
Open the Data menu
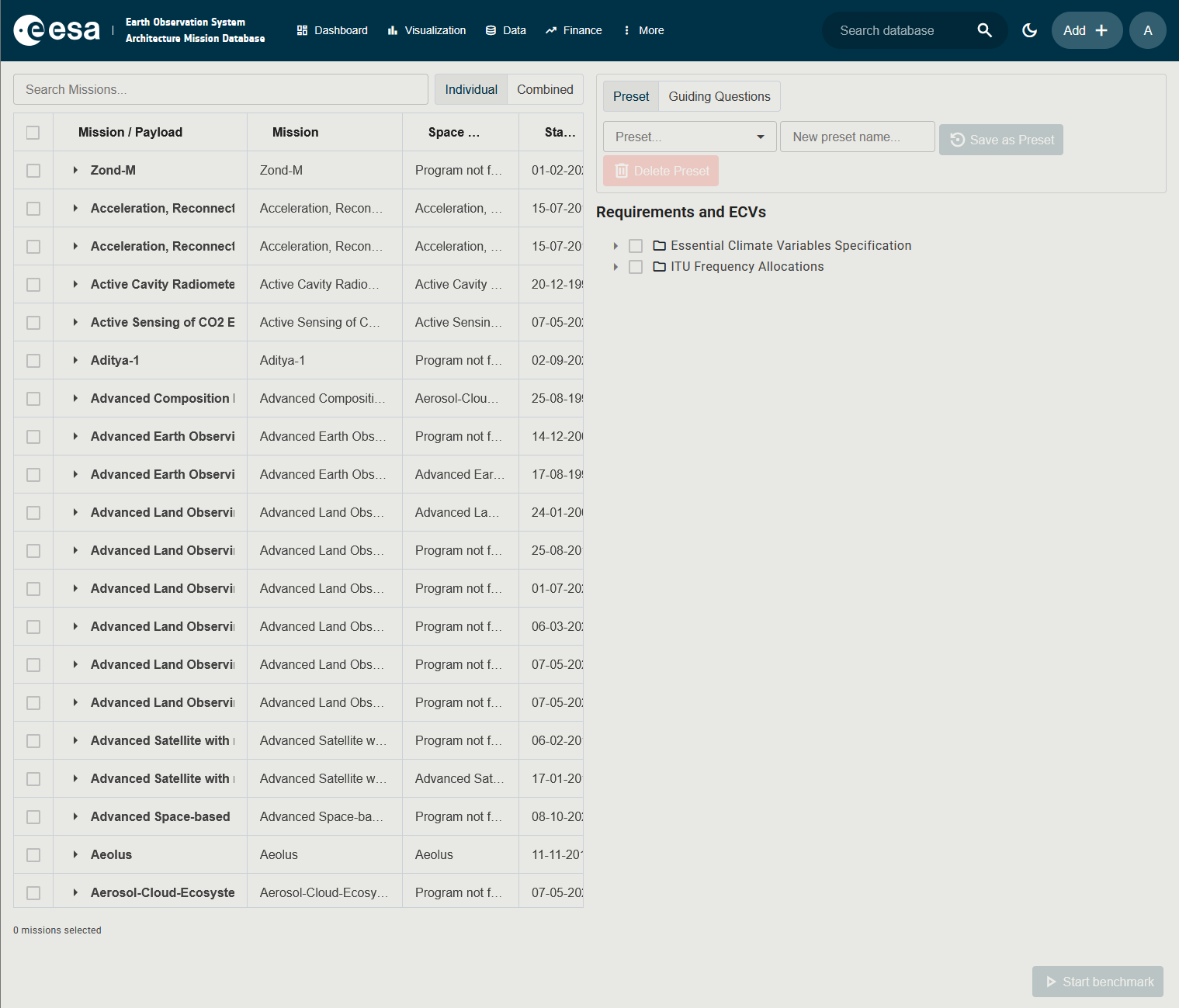[506, 30]
